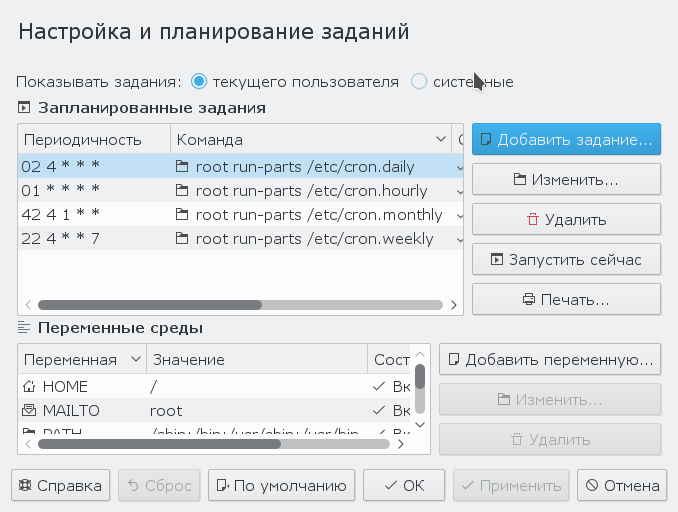Select the system tasks radio button
Screen dimensions: 678x512
click(420, 81)
